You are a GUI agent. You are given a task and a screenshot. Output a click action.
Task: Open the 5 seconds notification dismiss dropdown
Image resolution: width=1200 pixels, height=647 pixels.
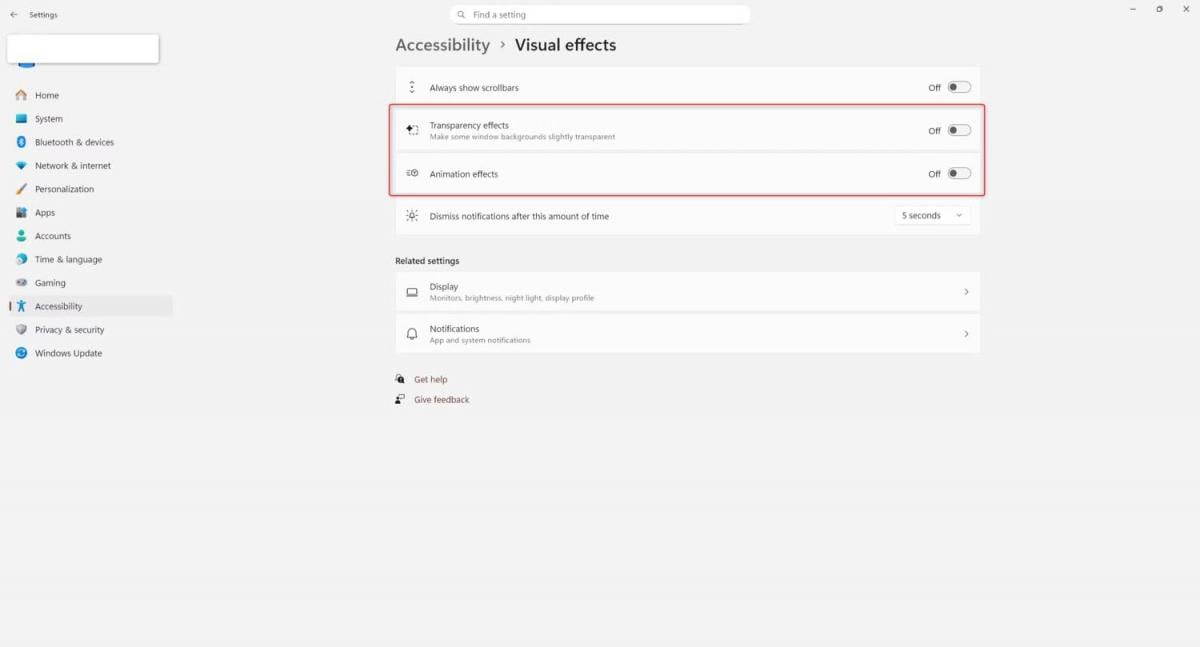coord(930,214)
